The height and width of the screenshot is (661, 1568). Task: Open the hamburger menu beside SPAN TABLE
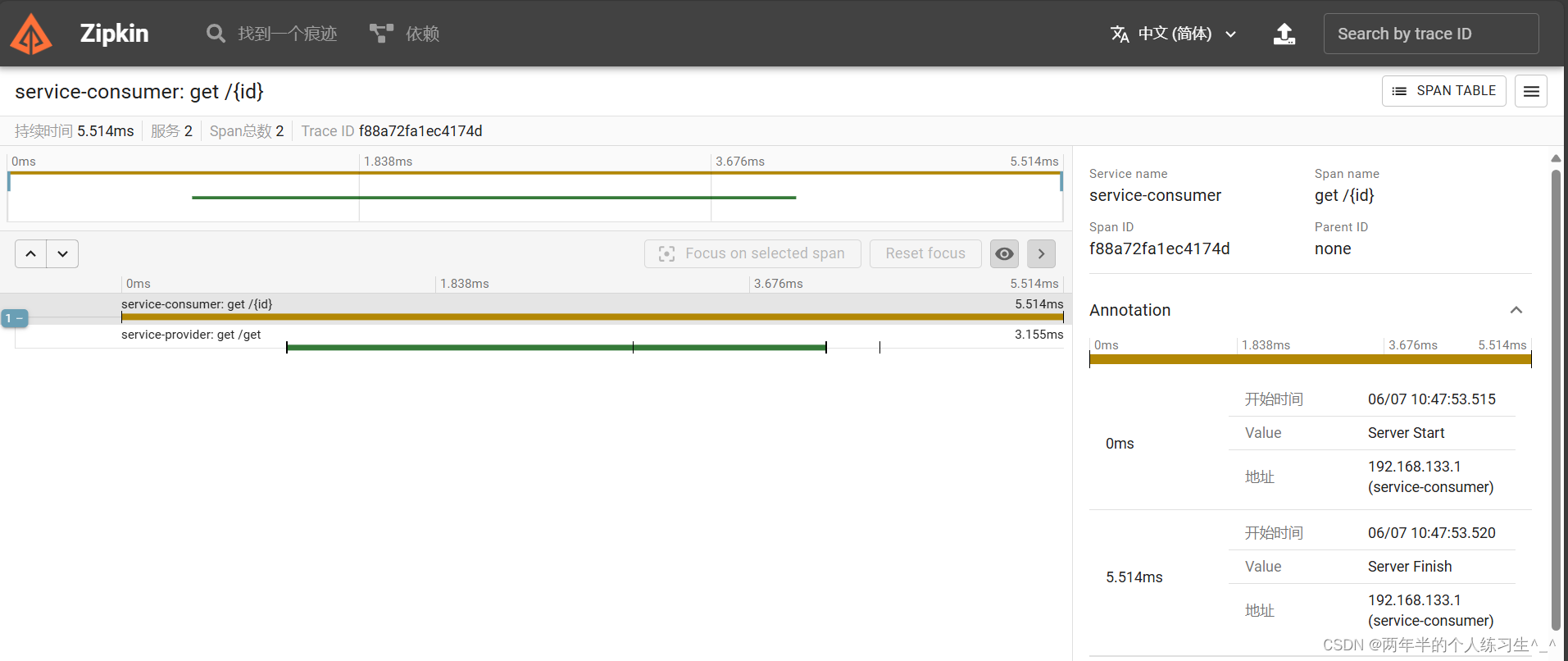[1530, 91]
